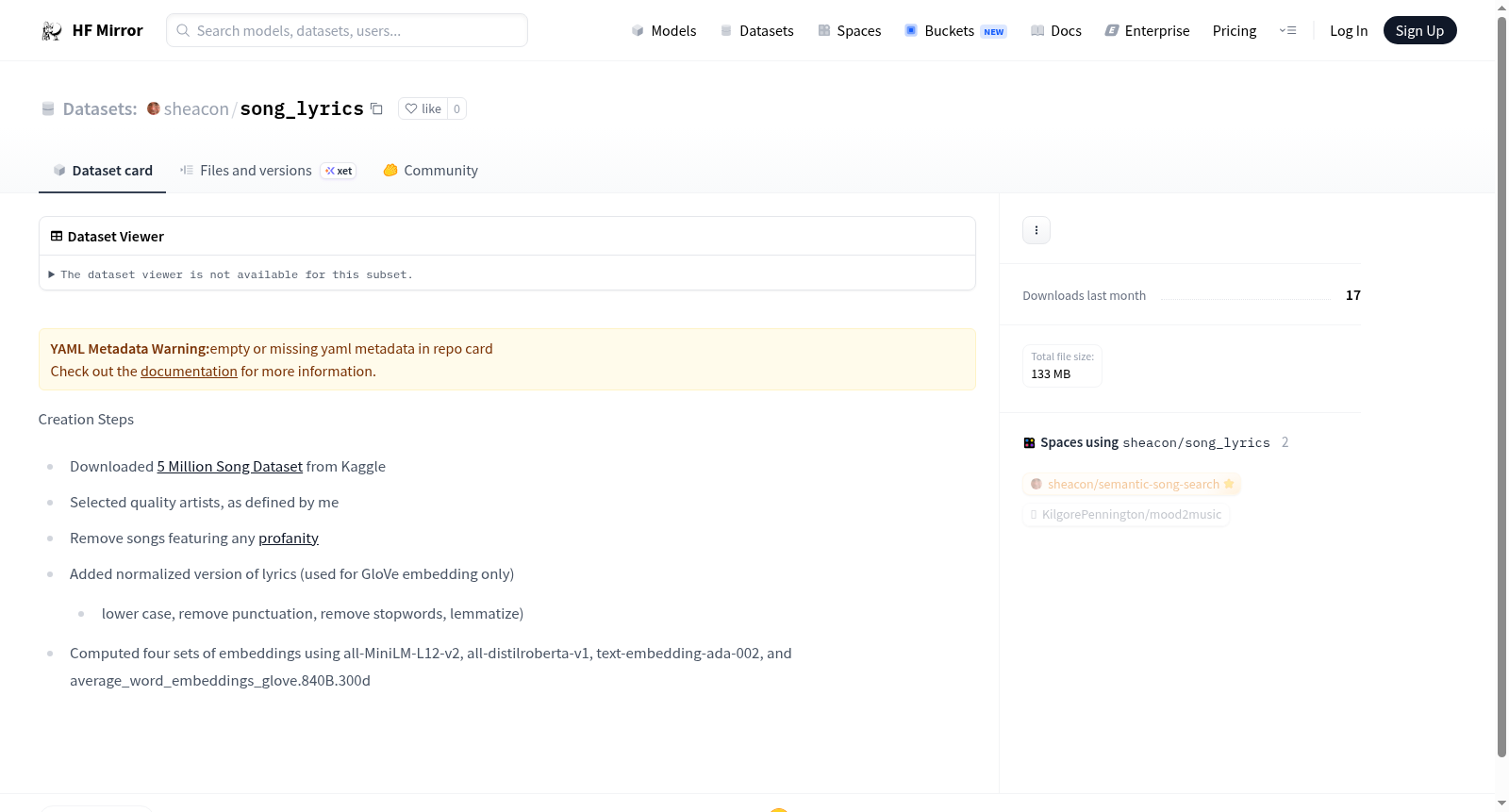The image size is (1509, 812).
Task: Open the more navigation dropdown menu
Action: click(1287, 30)
